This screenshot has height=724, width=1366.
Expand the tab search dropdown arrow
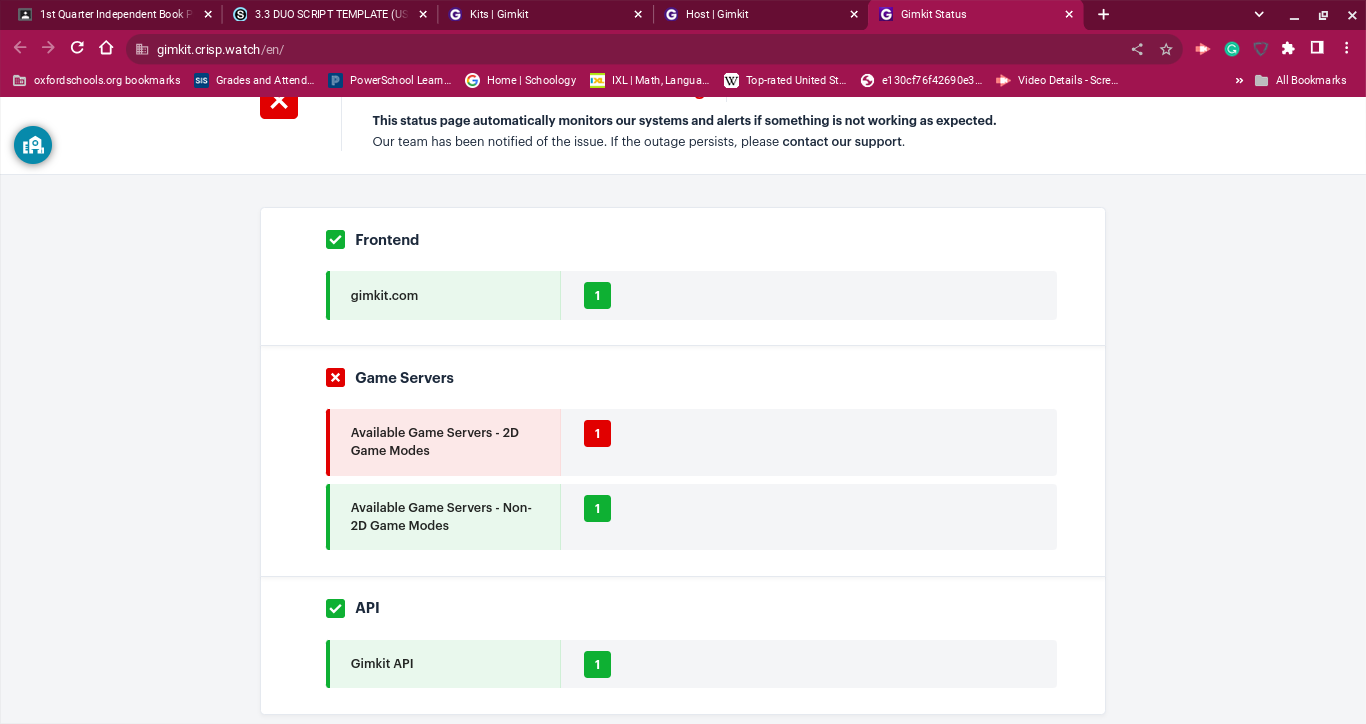pos(1259,15)
